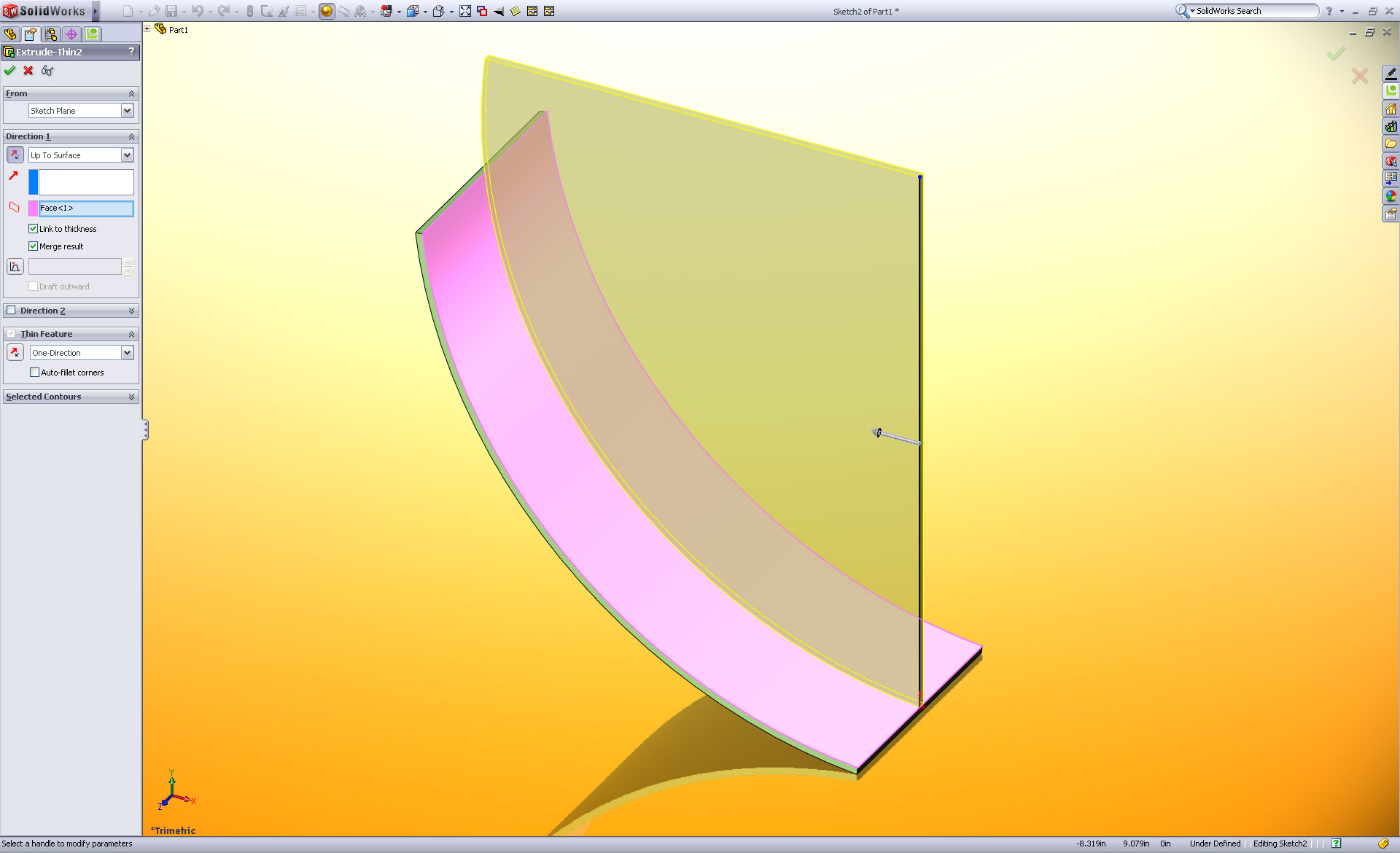This screenshot has height=853, width=1400.
Task: Open the FeatureManager design tree tab
Action: coord(10,34)
